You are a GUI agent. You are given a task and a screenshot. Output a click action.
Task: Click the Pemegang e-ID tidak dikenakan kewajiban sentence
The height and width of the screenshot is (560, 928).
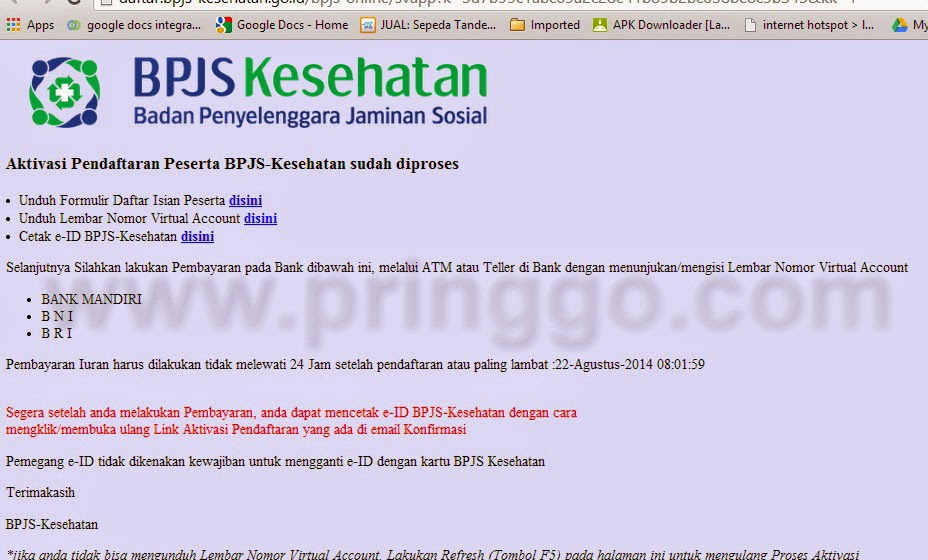(x=275, y=461)
